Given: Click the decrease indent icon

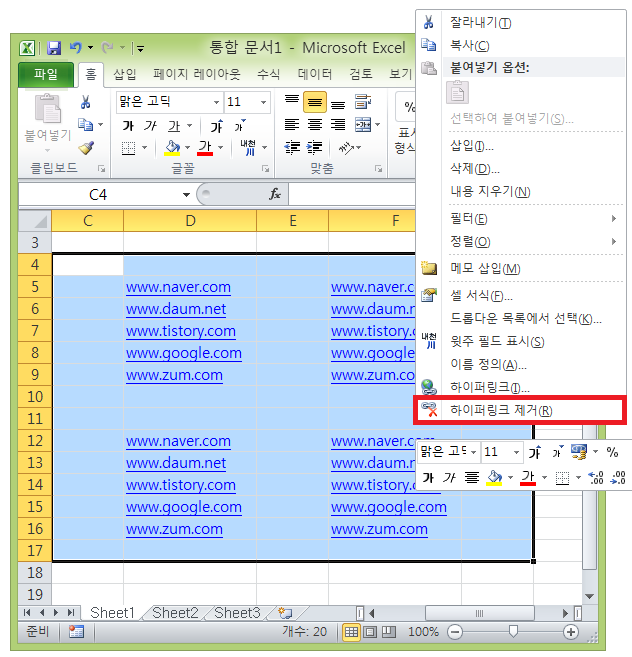Looking at the screenshot, I should [x=292, y=147].
